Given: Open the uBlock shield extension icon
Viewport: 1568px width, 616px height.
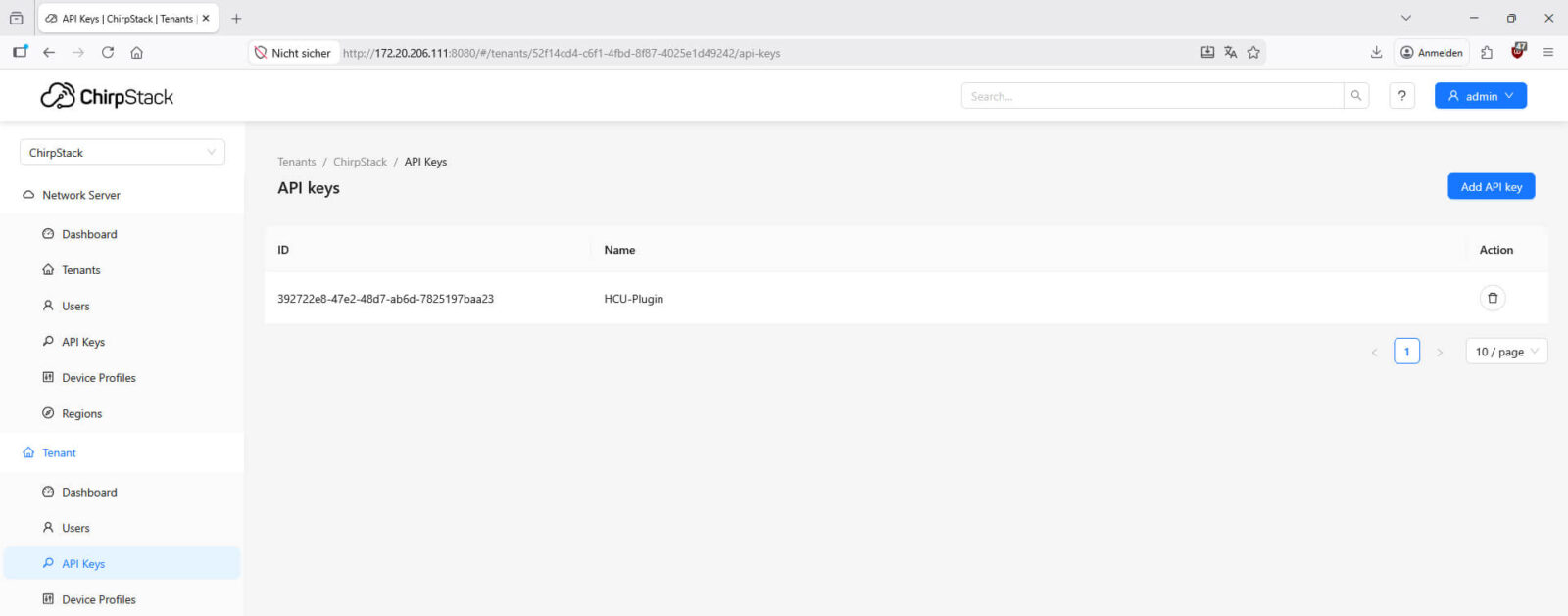Looking at the screenshot, I should [x=1518, y=52].
